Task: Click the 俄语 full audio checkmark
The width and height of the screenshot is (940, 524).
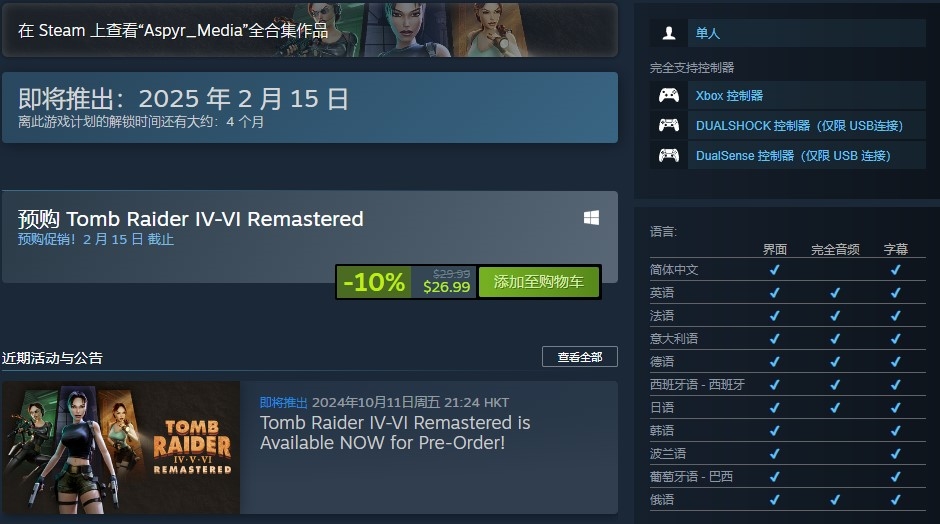Action: [835, 499]
